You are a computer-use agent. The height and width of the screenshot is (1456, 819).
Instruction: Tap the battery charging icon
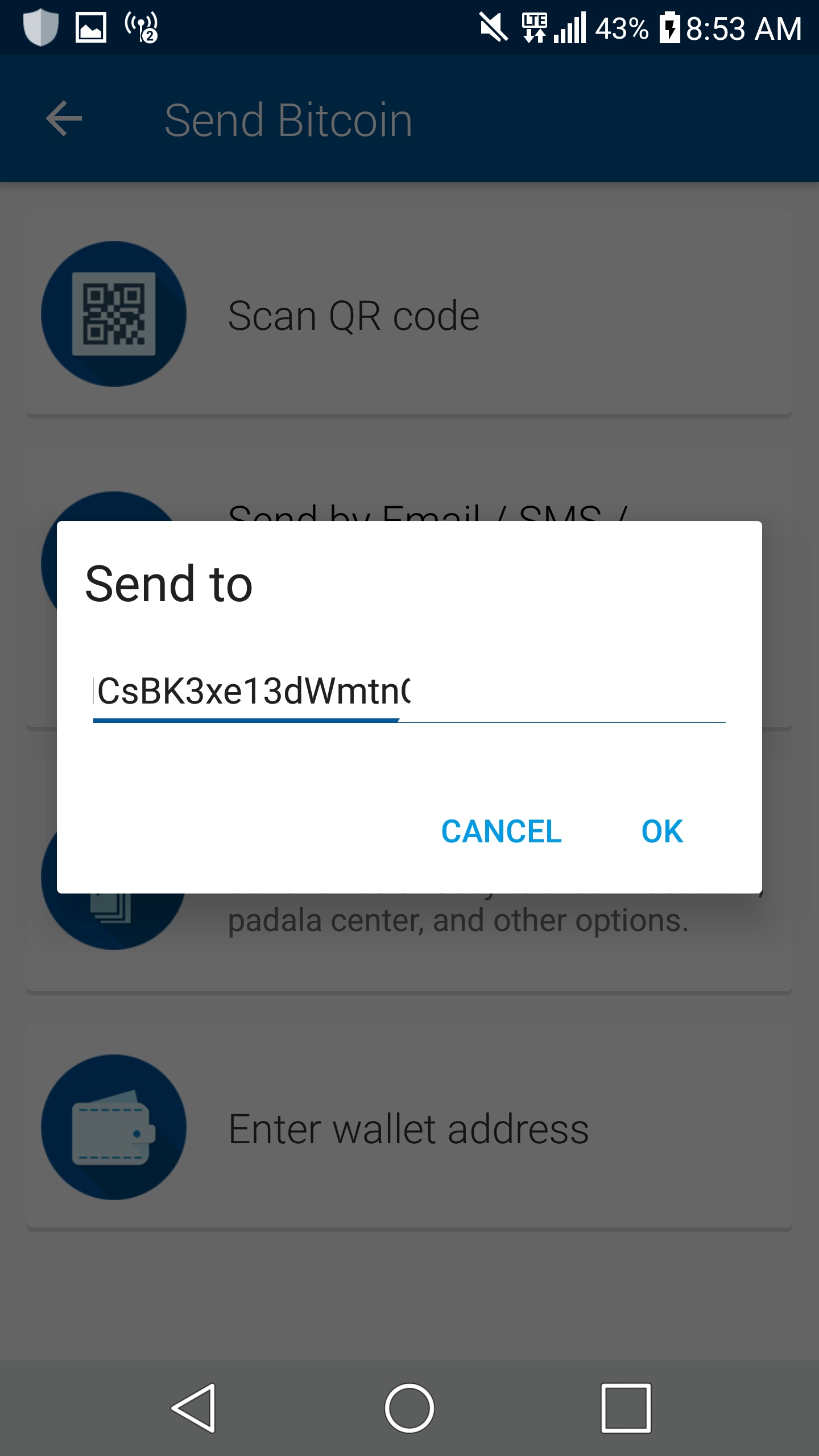tap(669, 27)
